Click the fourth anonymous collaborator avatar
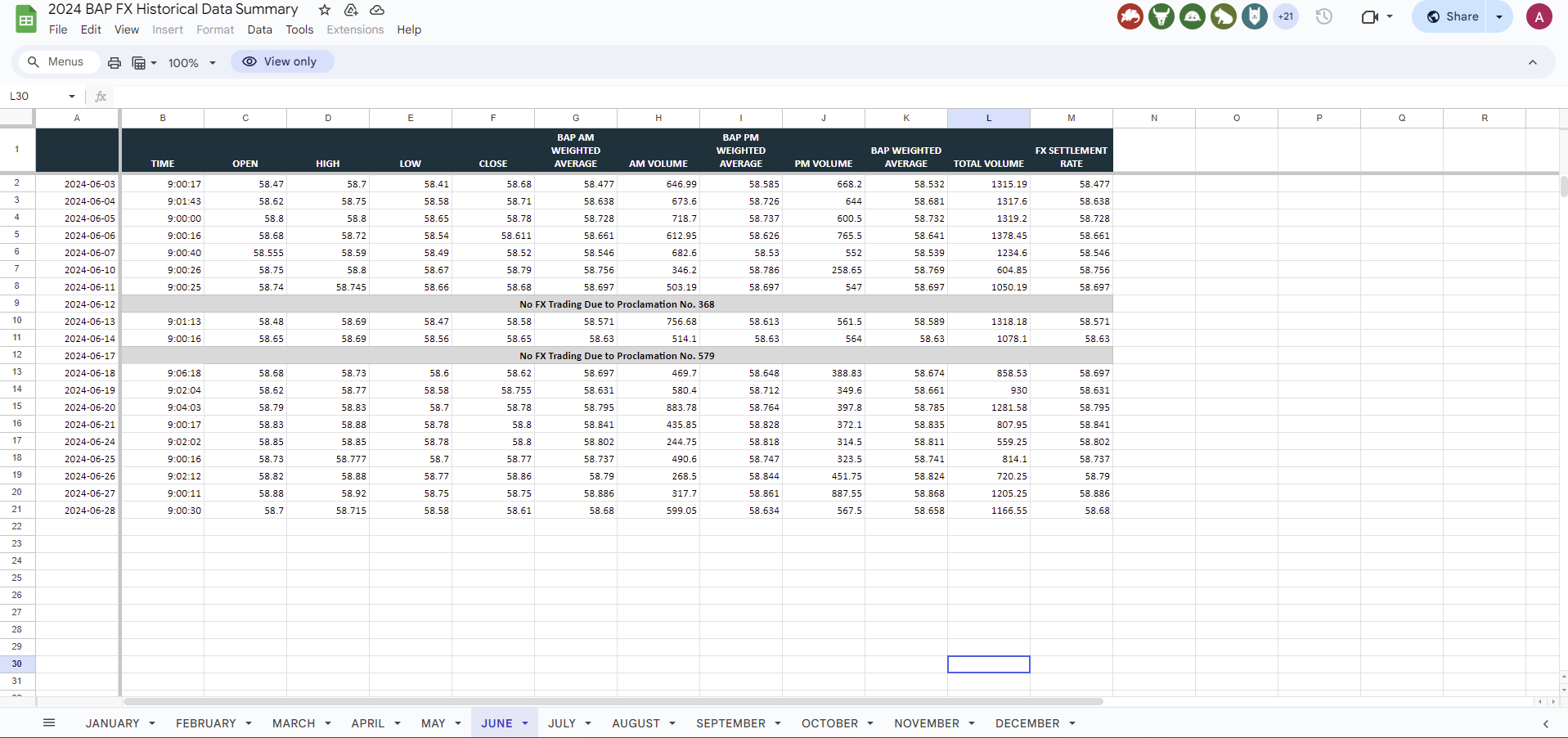This screenshot has width=1568, height=738. click(1224, 16)
